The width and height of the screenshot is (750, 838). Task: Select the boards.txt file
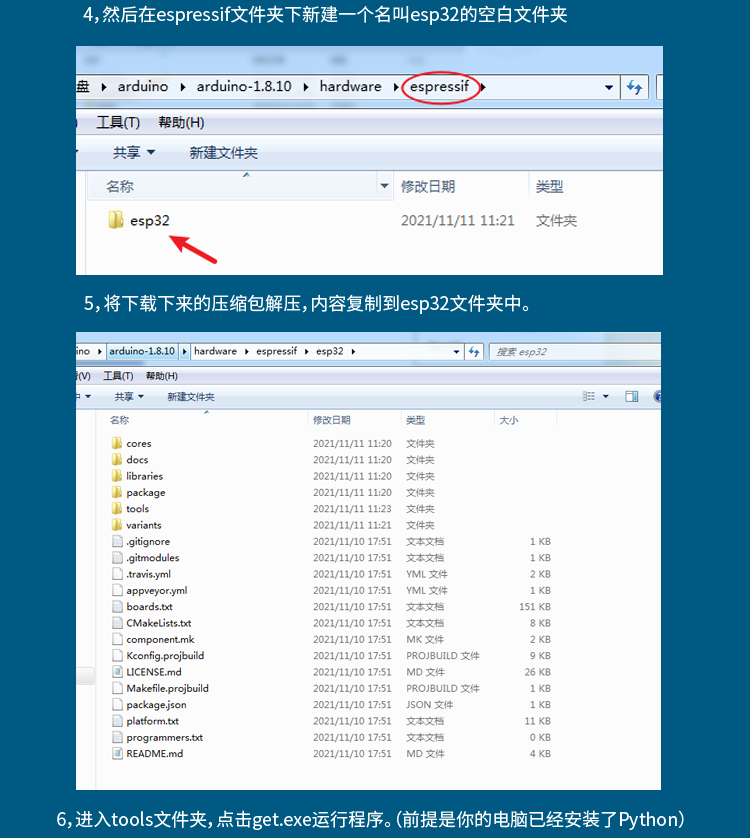coord(149,607)
